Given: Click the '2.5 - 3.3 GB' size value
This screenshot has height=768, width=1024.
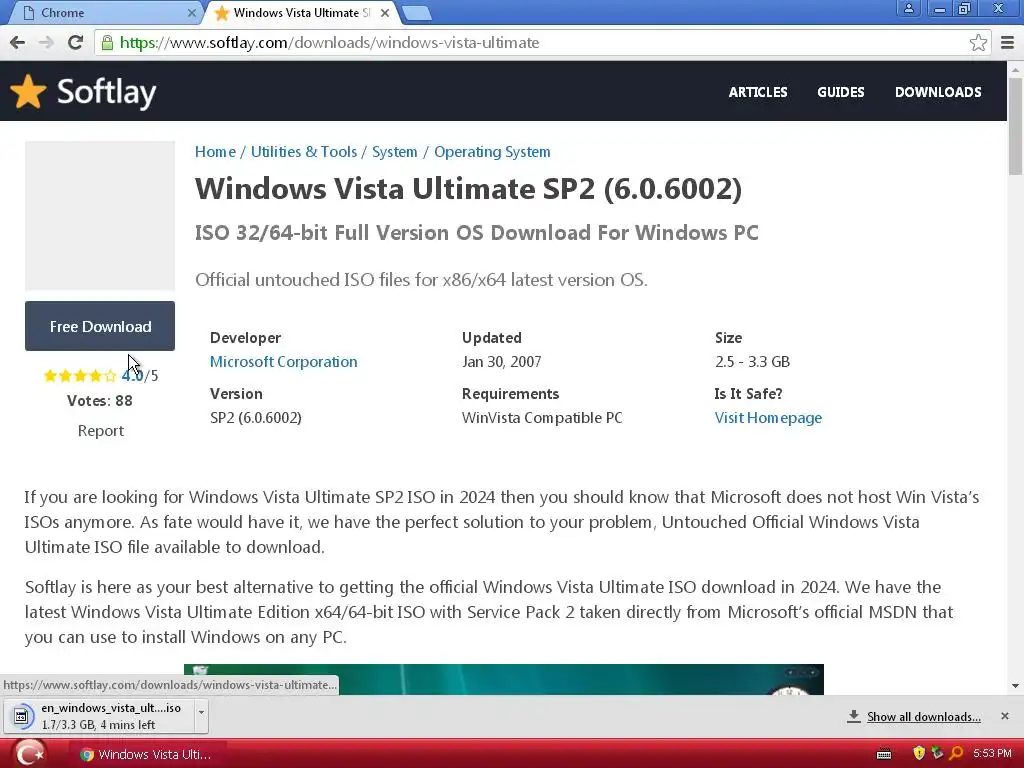Looking at the screenshot, I should click(752, 362).
